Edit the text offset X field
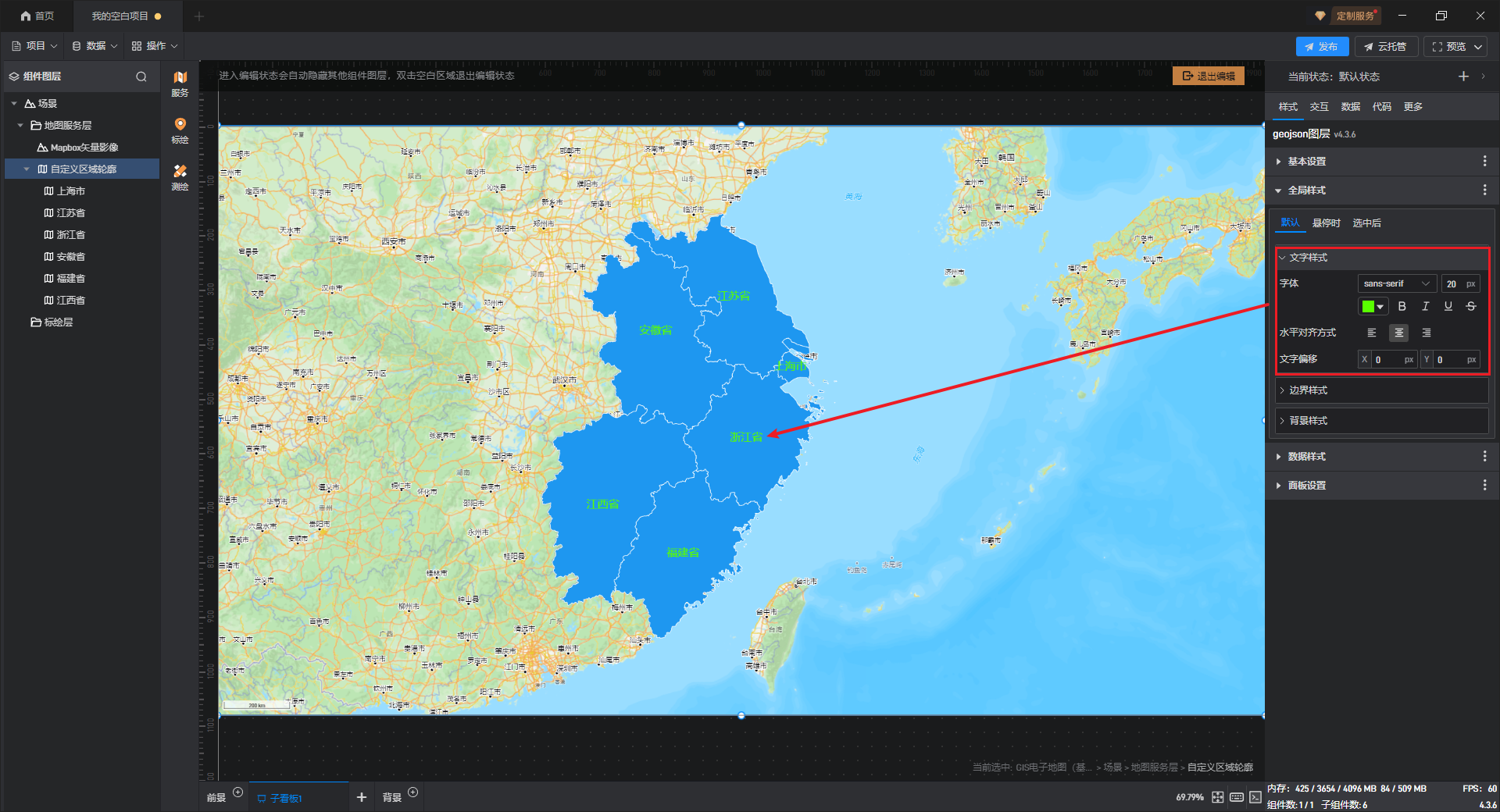Screen dimensions: 1500x812 coord(1388,359)
